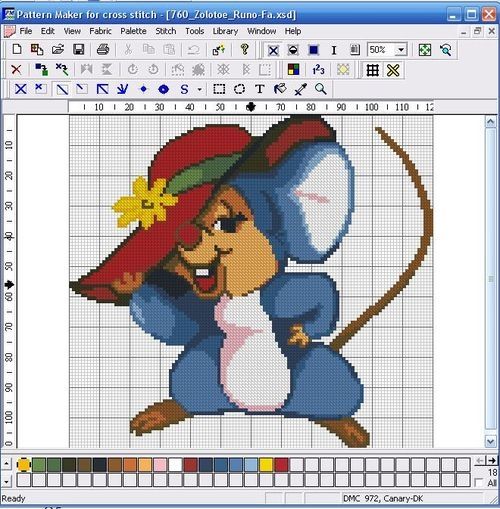Select the rectangular selection tool
500x509 pixels.
[x=219, y=89]
